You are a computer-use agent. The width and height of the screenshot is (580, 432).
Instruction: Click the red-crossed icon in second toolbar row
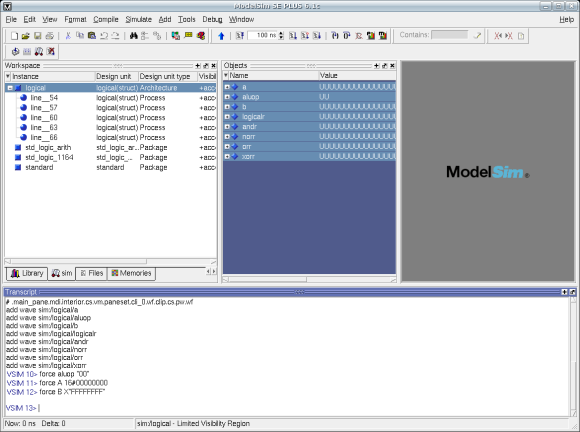pos(51,51)
